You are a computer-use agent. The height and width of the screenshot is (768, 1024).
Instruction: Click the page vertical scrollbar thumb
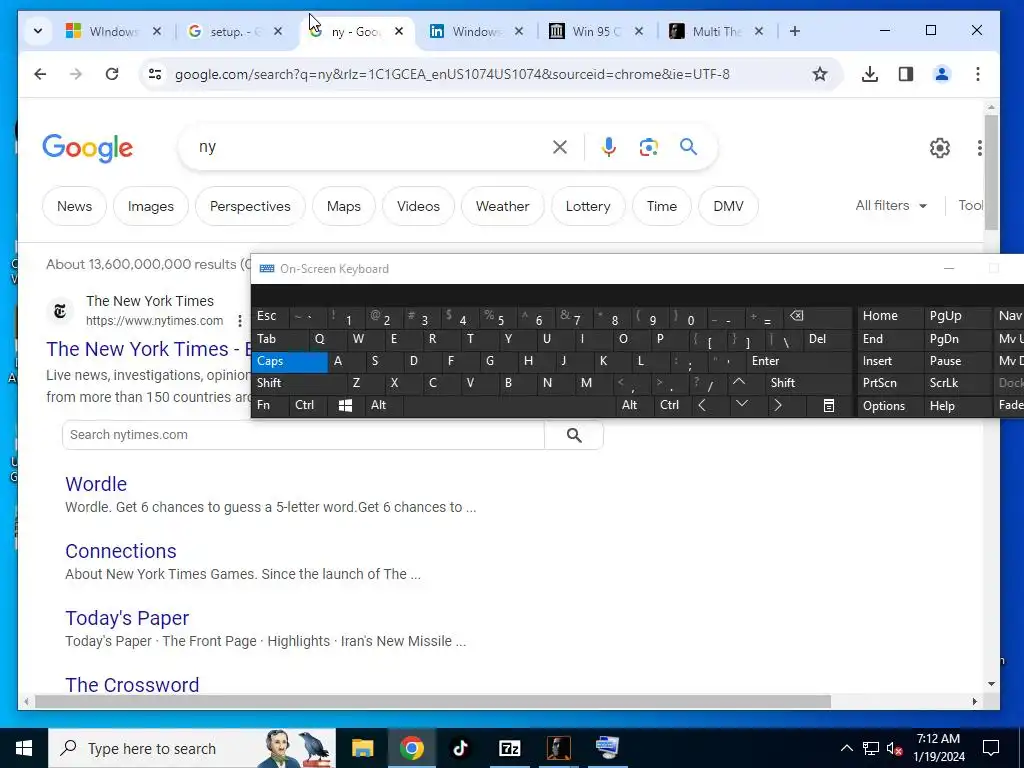991,172
